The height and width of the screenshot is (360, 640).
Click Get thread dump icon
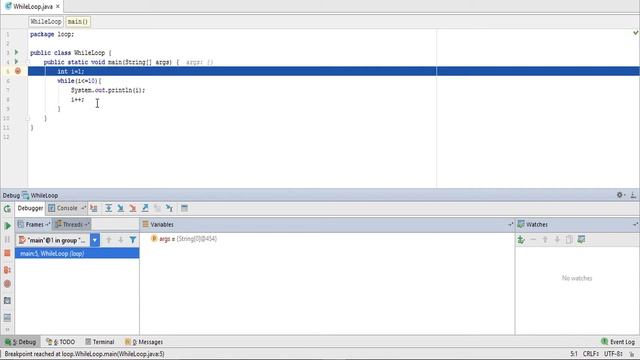tap(7, 301)
